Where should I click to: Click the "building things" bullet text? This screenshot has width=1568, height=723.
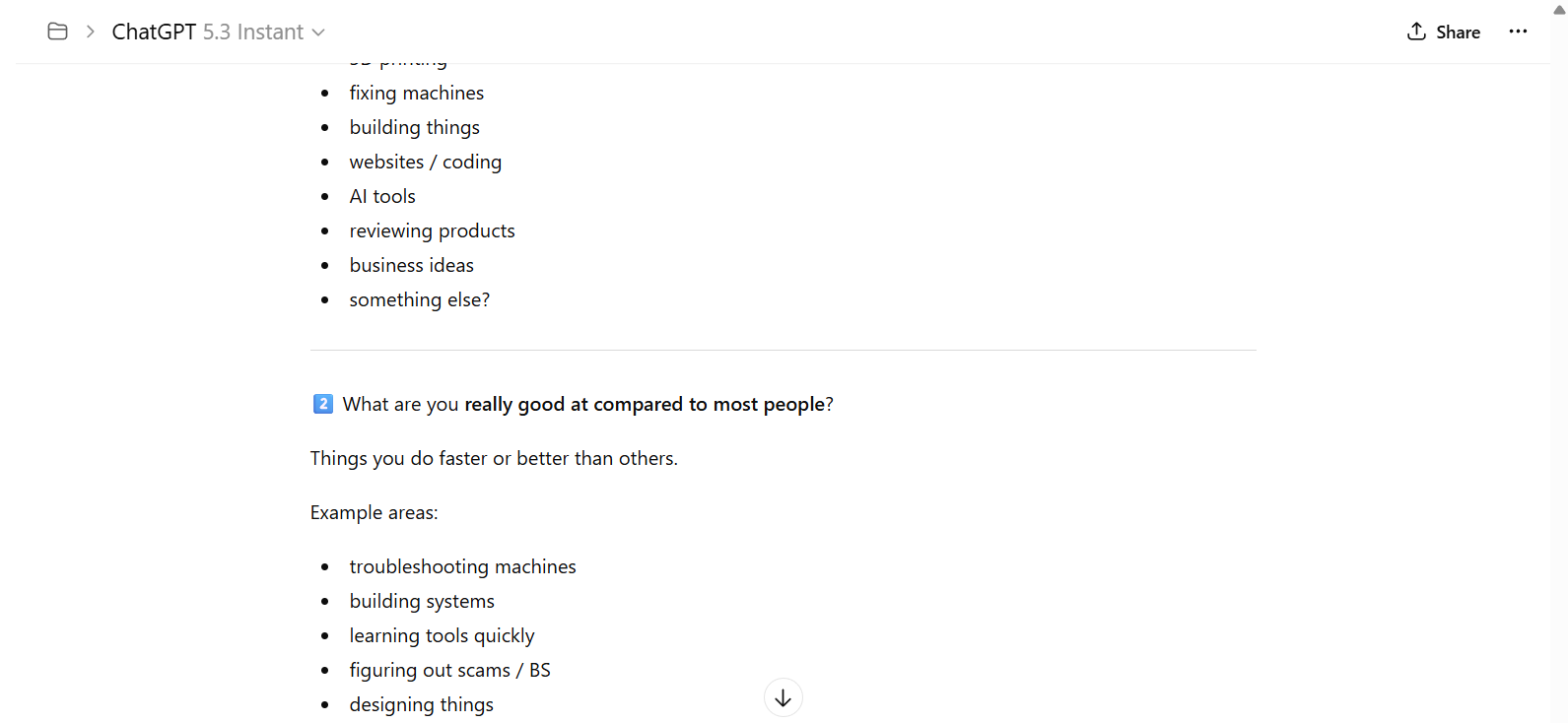[414, 127]
